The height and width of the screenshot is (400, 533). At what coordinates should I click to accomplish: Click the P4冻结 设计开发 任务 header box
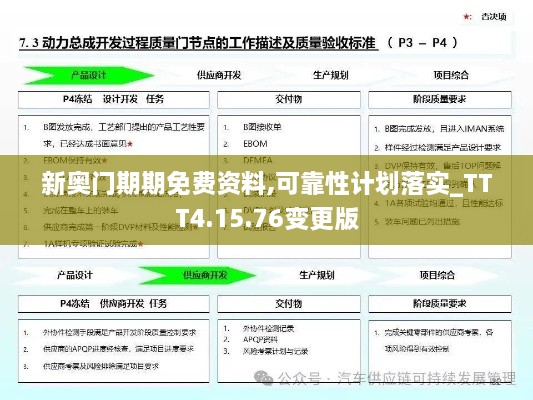(x=114, y=100)
